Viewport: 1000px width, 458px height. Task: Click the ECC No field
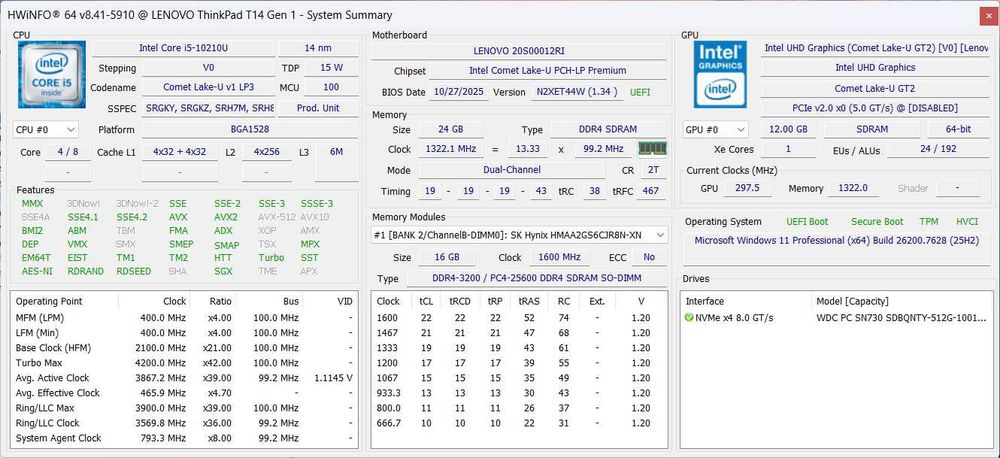click(649, 258)
